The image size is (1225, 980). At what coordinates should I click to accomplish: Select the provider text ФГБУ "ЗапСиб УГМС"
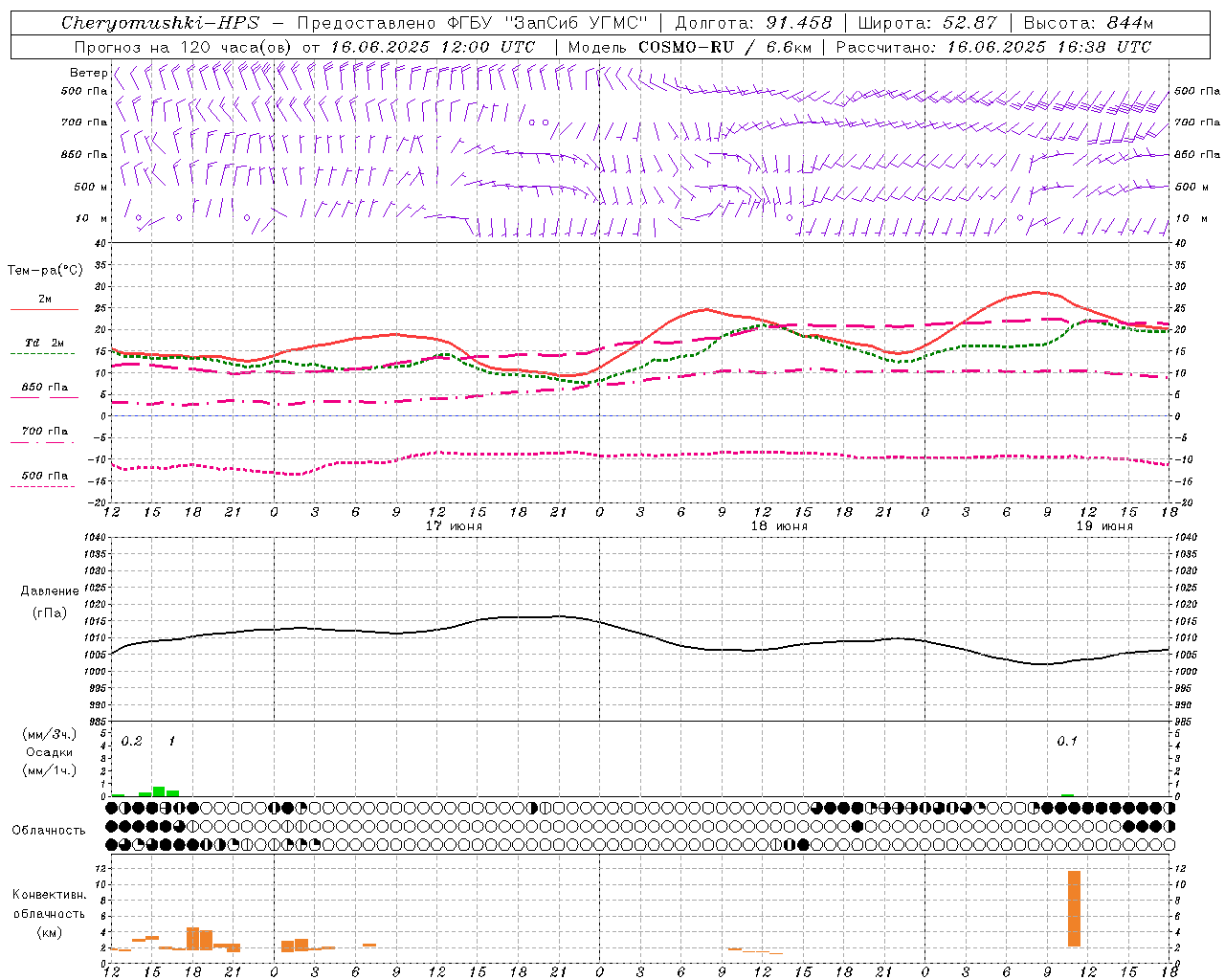click(x=547, y=23)
